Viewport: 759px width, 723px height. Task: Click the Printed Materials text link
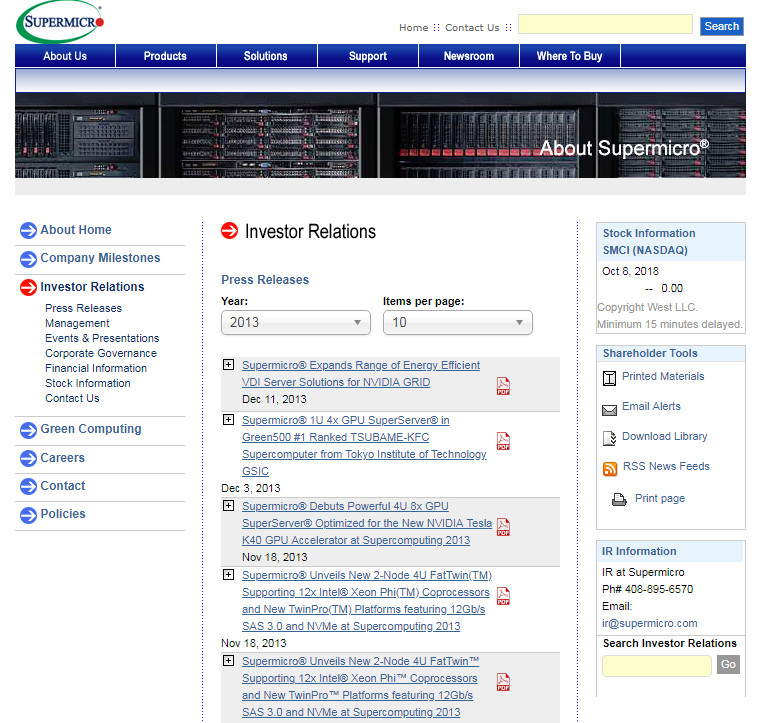tap(663, 377)
